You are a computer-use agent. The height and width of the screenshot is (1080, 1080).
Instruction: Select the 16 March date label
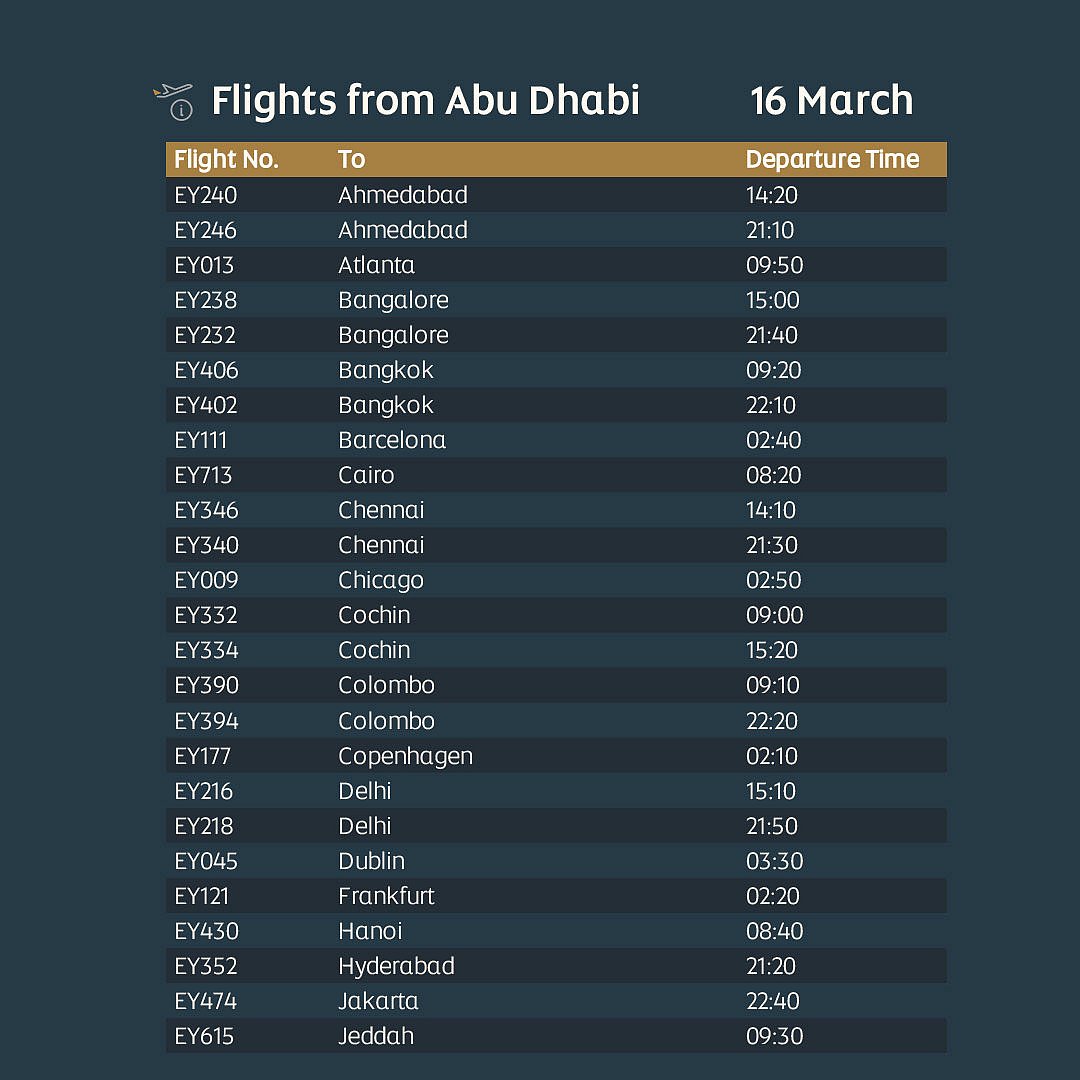[x=831, y=101]
